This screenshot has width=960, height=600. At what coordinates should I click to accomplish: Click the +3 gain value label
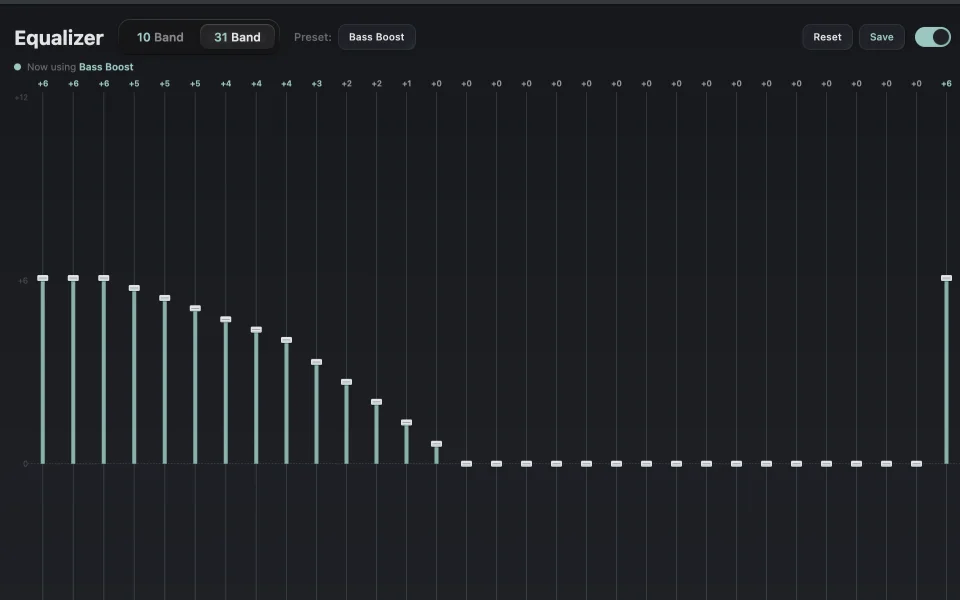coord(317,83)
